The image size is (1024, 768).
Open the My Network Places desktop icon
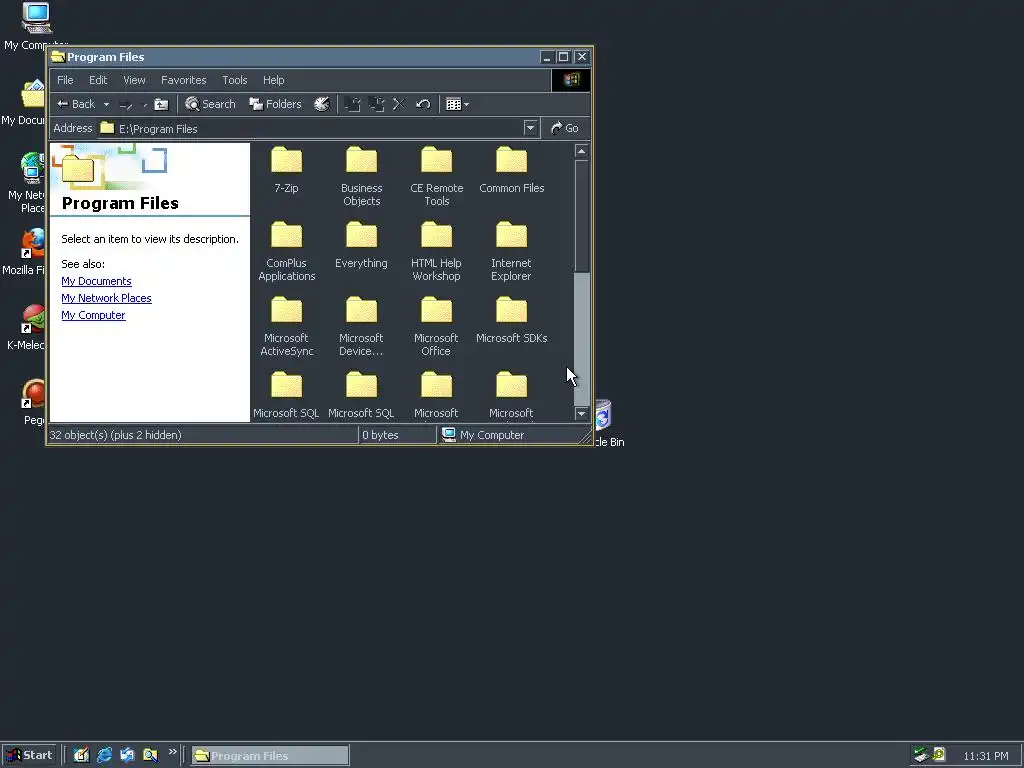click(x=28, y=182)
